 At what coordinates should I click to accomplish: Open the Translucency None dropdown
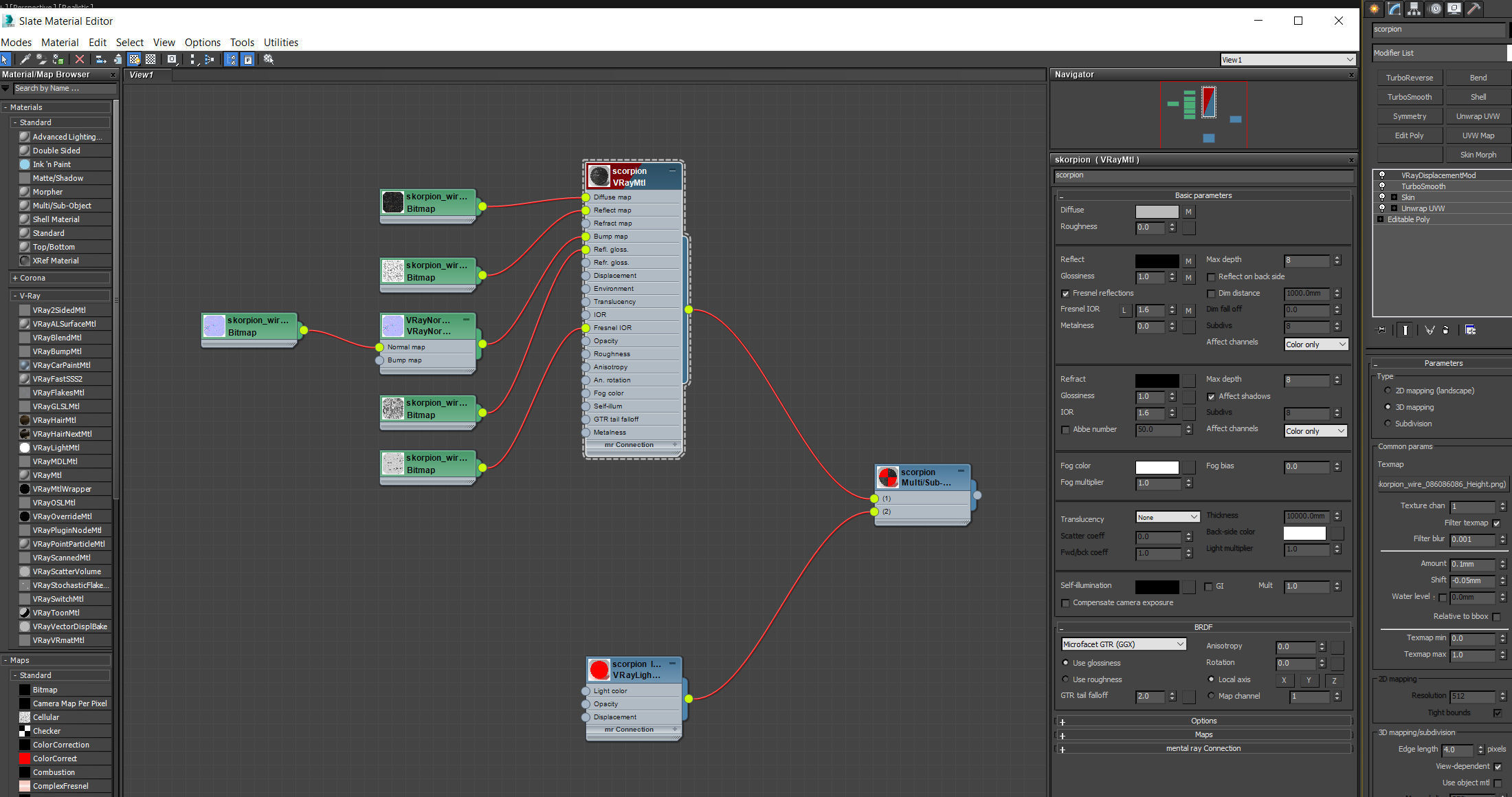tap(1168, 517)
